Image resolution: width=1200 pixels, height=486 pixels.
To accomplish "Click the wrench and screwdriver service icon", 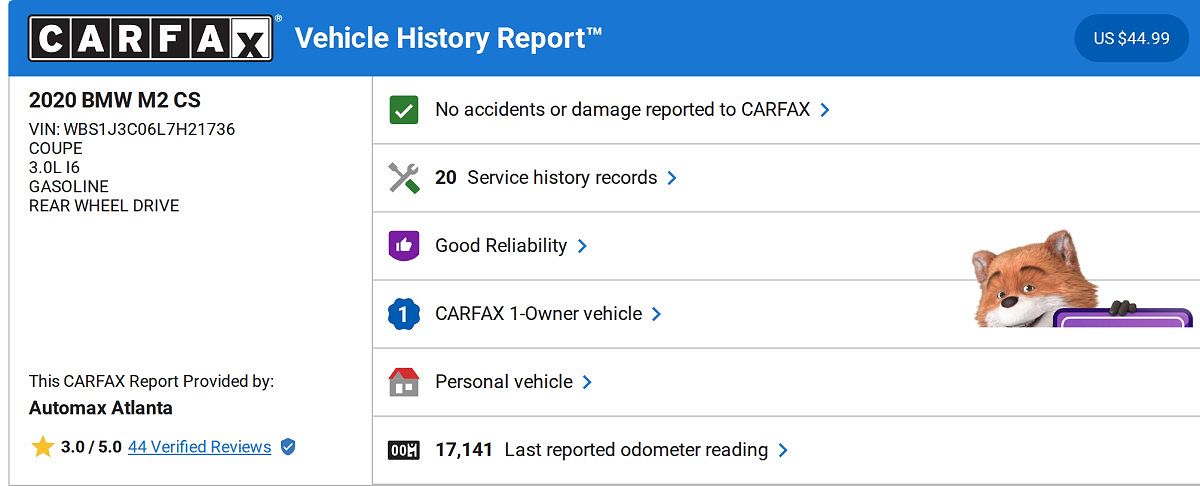I will click(403, 178).
